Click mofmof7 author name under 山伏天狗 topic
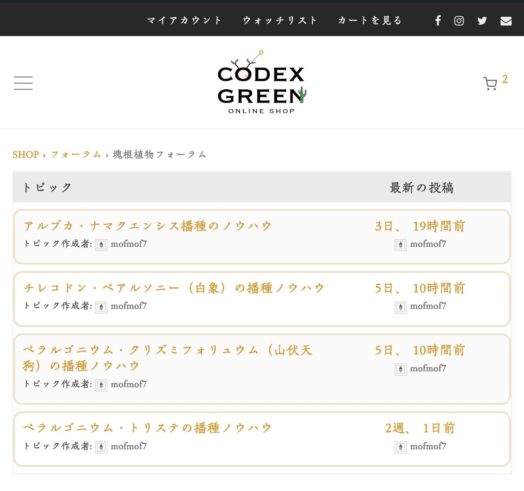The width and height of the screenshot is (524, 491). pyautogui.click(x=129, y=384)
